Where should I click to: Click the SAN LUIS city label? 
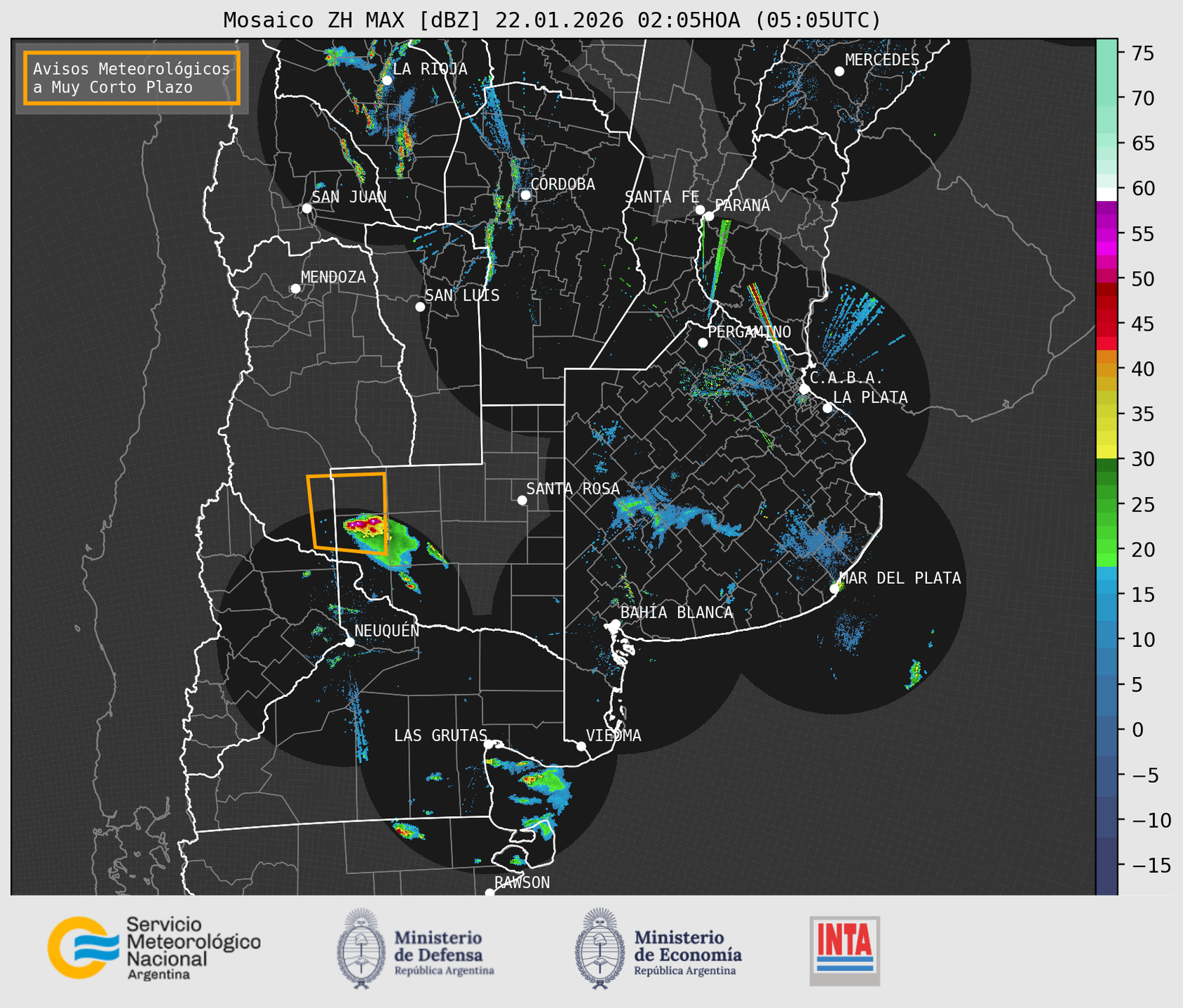click(462, 295)
